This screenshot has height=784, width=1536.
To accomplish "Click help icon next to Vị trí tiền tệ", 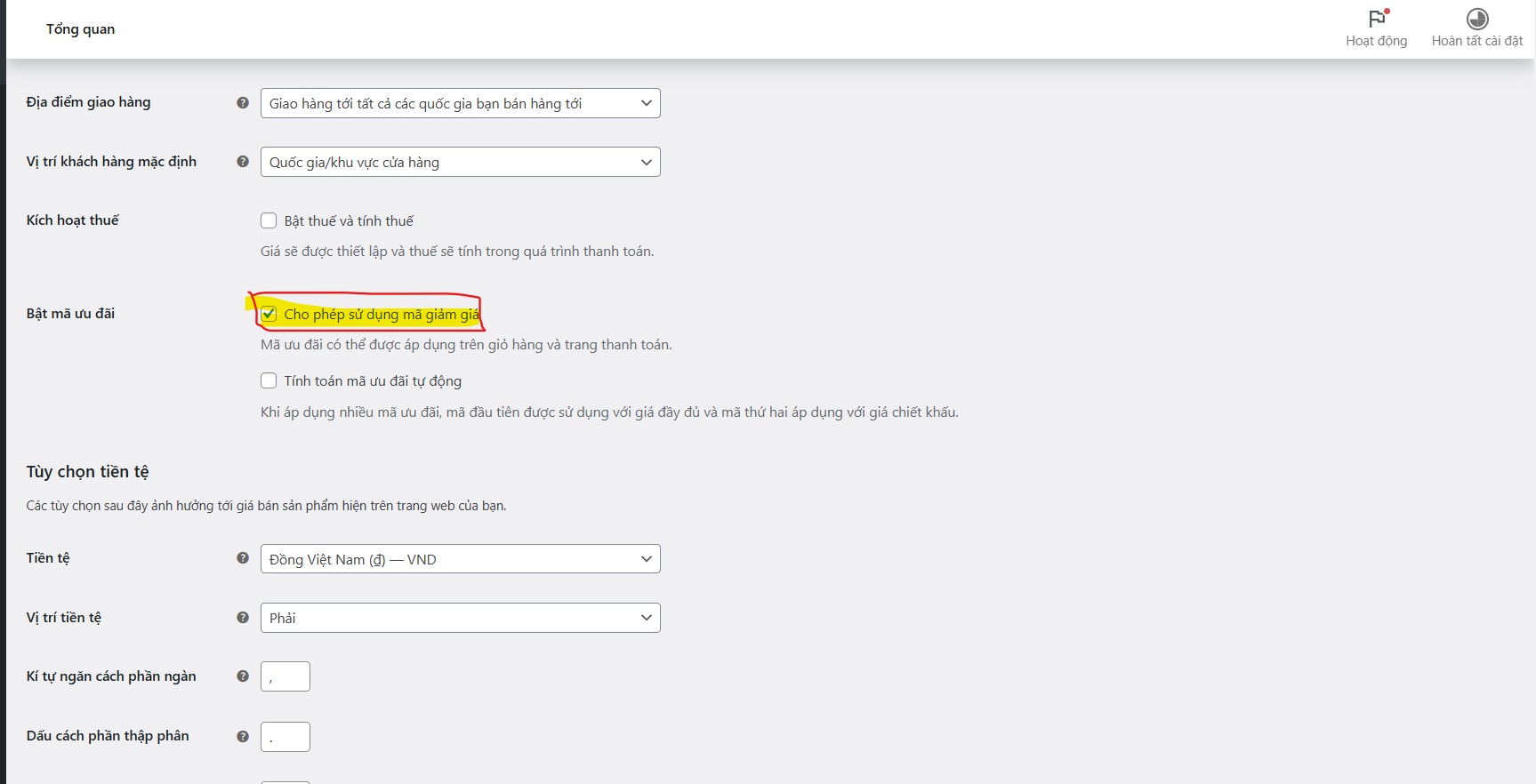I will (x=243, y=617).
